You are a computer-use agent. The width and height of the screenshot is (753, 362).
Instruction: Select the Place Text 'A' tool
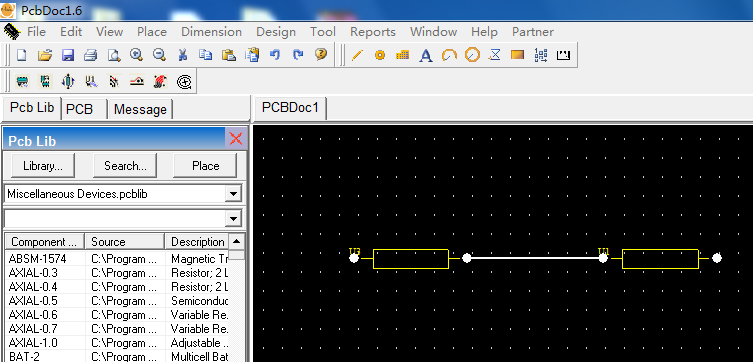425,56
